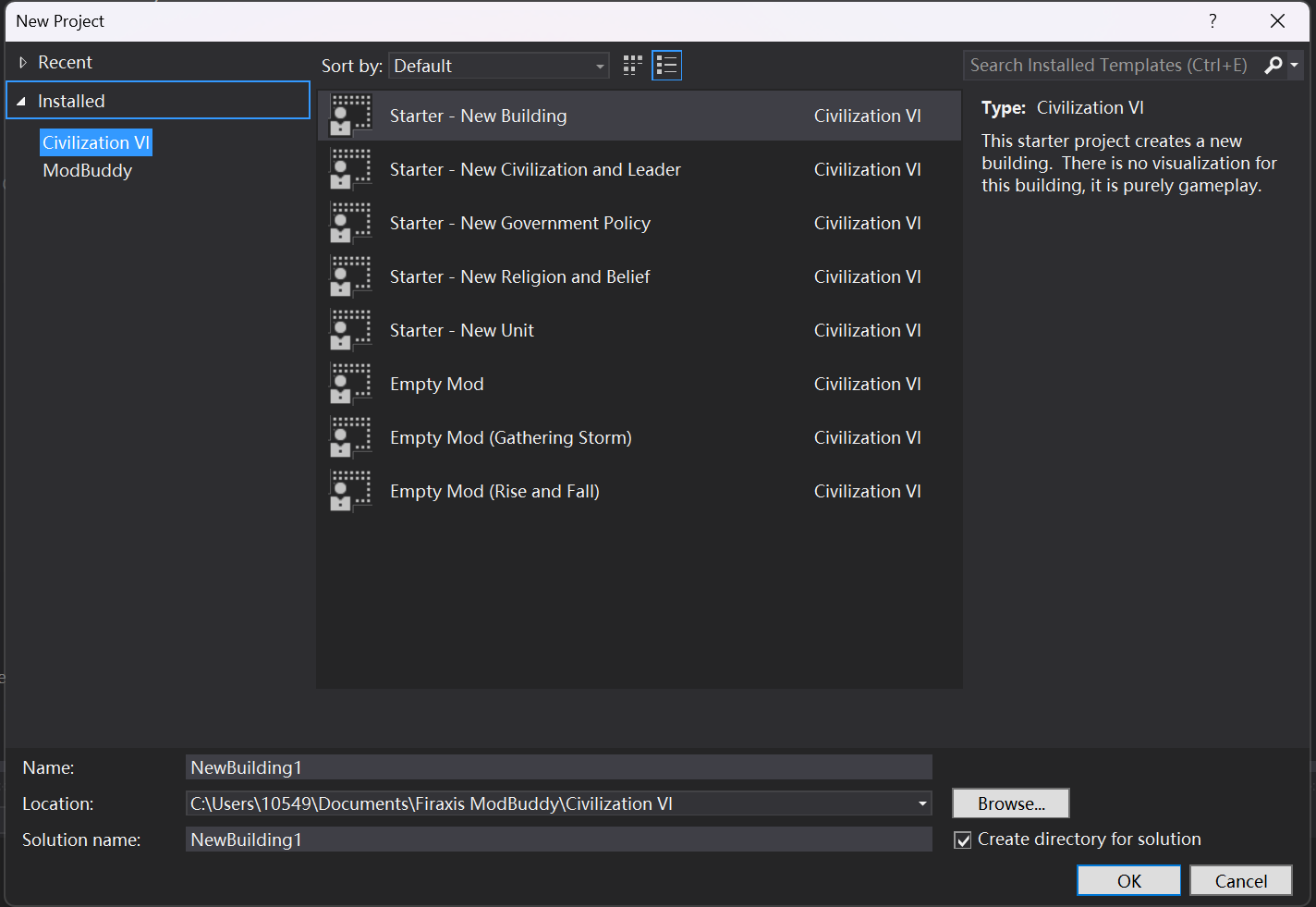1316x907 pixels.
Task: Click the Starter - New Building template icon
Action: (350, 116)
